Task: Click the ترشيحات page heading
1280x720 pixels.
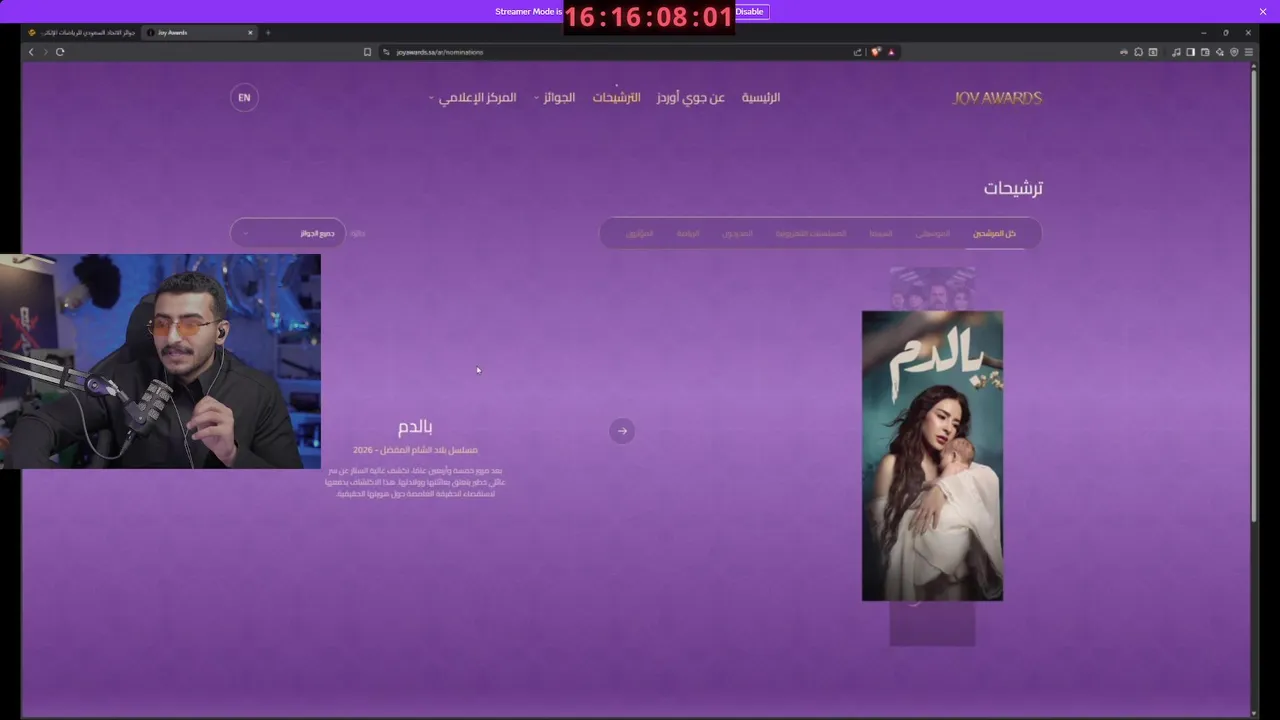Action: pyautogui.click(x=1013, y=188)
